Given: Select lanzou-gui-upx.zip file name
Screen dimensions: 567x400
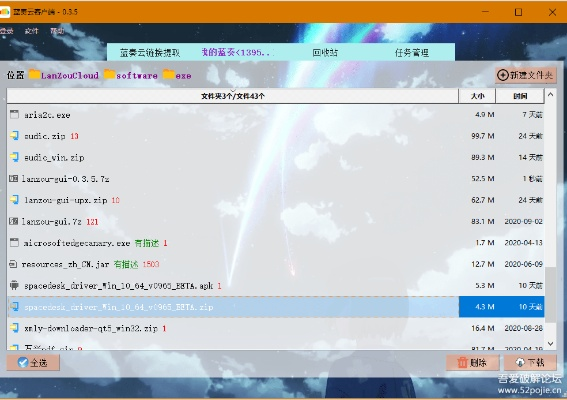Looking at the screenshot, I should point(66,200).
